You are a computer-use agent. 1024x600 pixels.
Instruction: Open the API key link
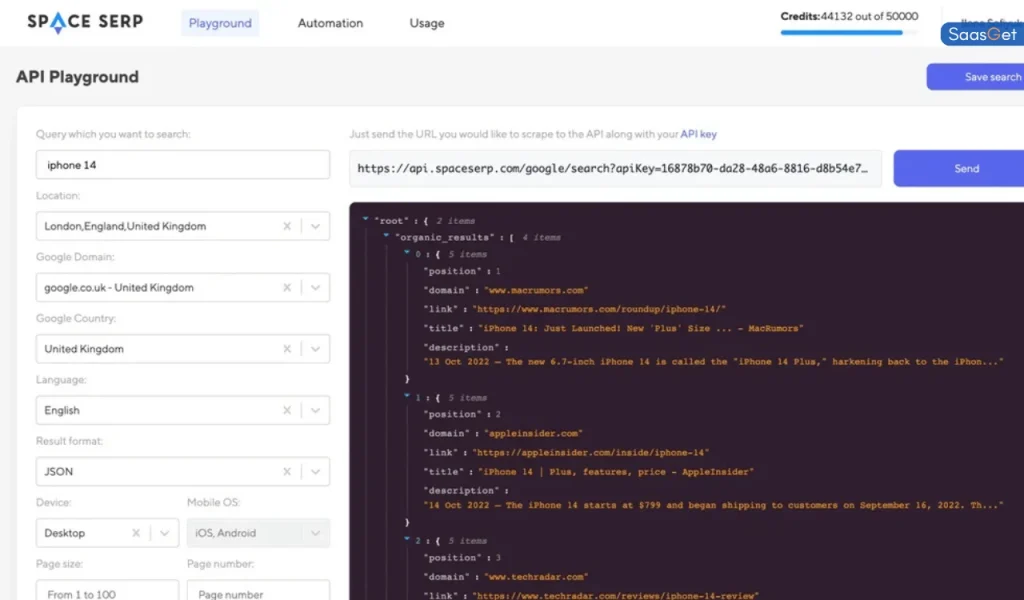698,134
